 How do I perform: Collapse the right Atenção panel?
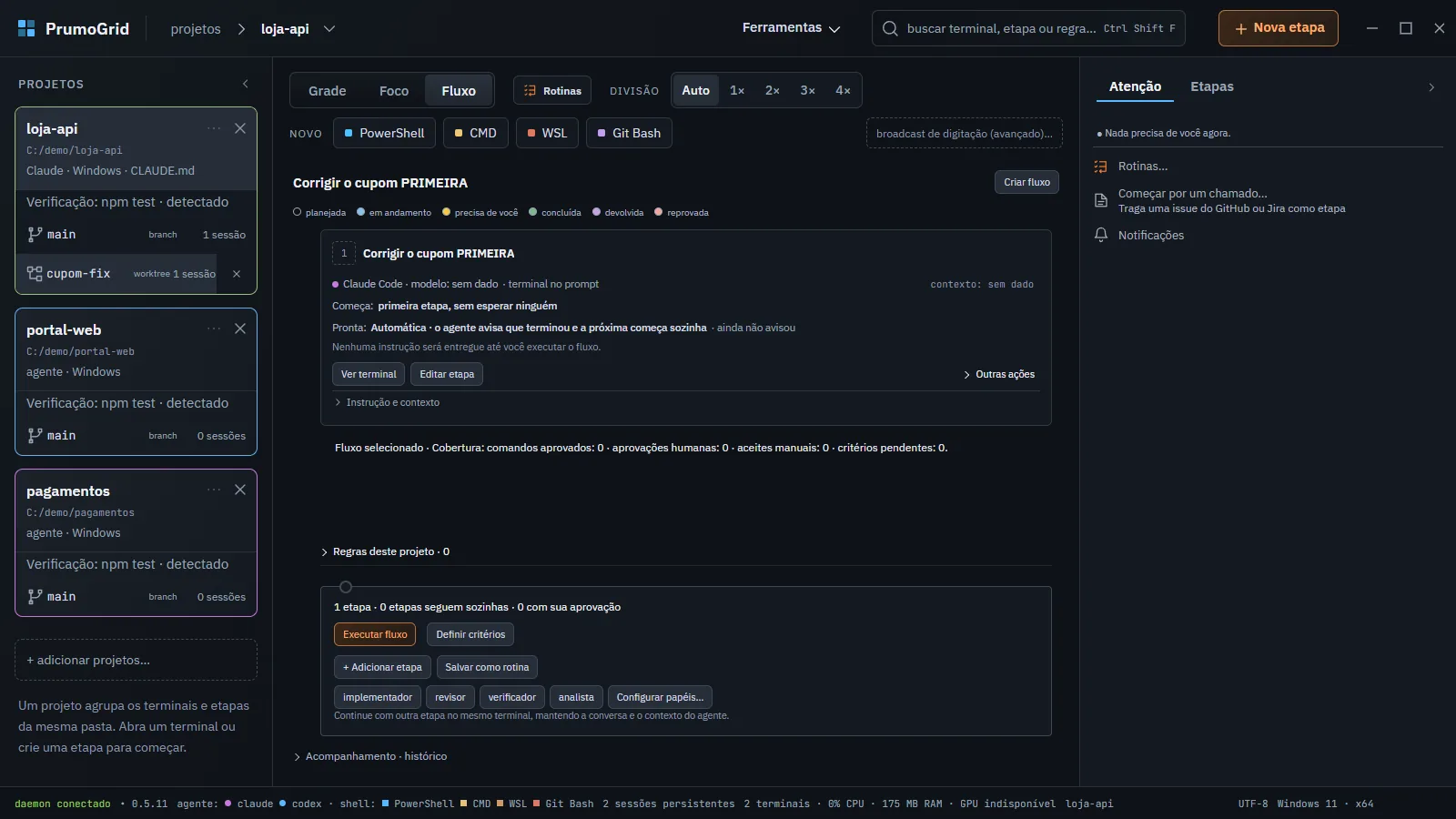click(1431, 87)
